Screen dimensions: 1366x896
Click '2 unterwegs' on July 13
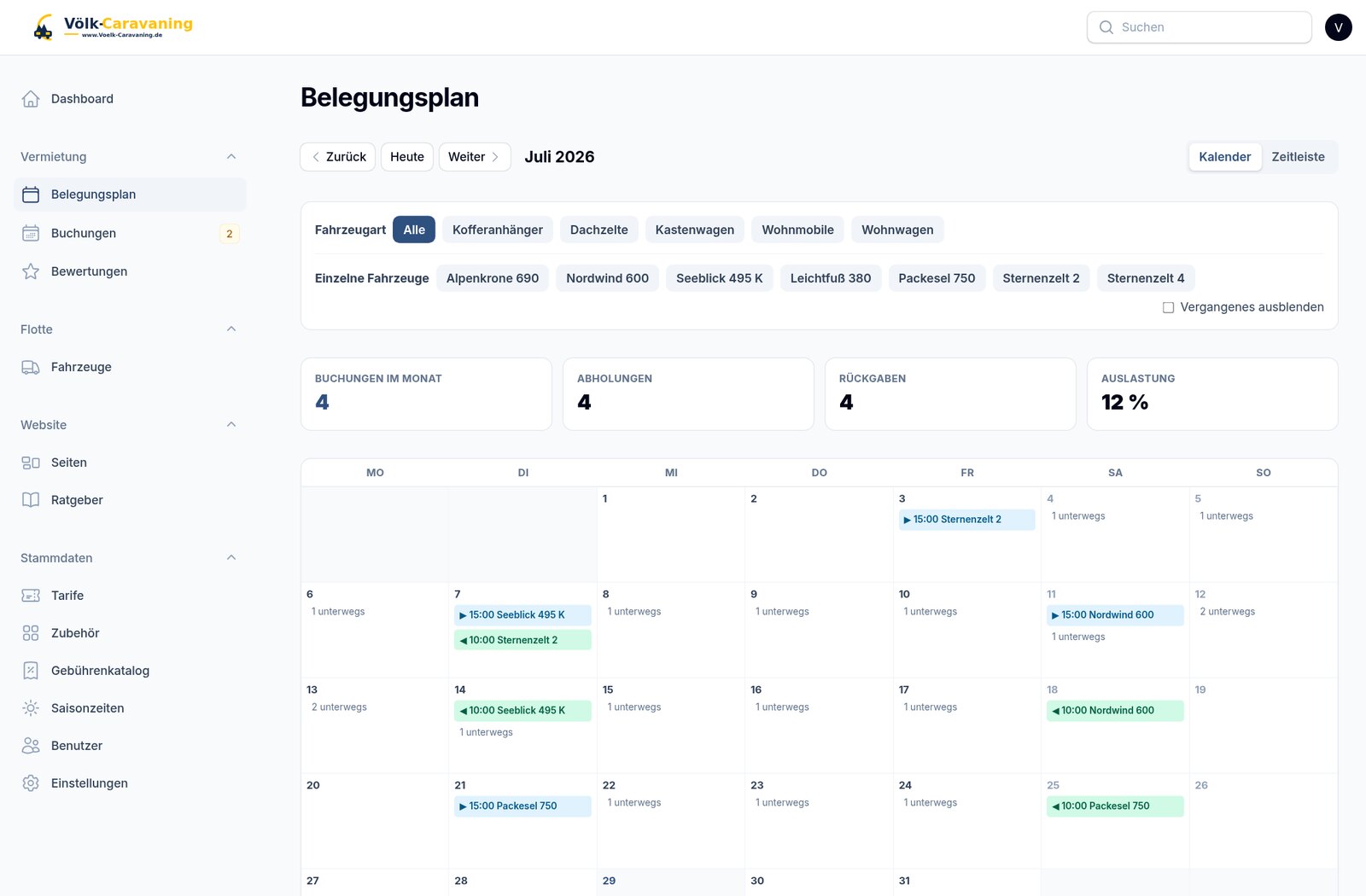pos(339,707)
